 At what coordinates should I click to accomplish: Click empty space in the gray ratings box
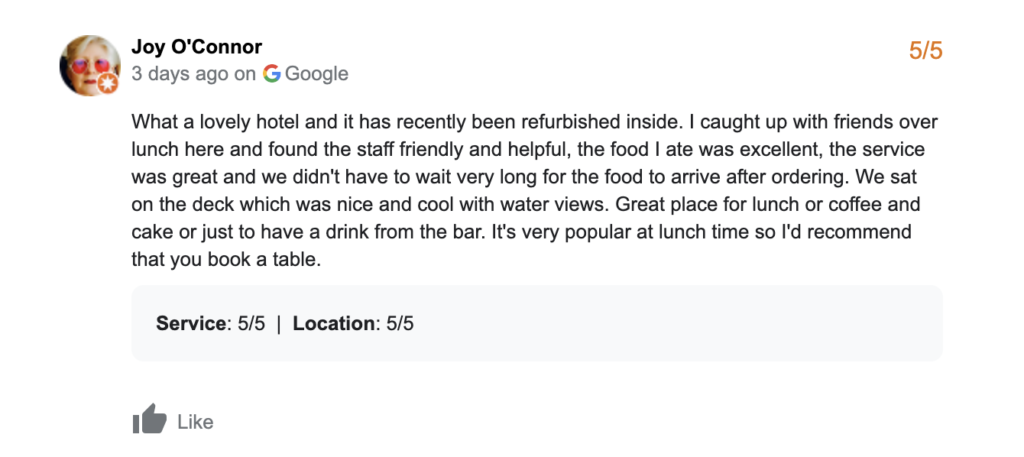click(x=680, y=324)
